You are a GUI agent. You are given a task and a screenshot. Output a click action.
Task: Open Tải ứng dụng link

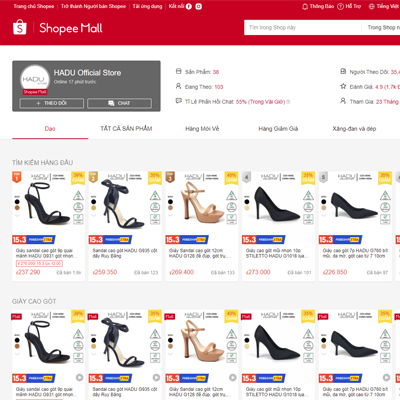tap(147, 6)
